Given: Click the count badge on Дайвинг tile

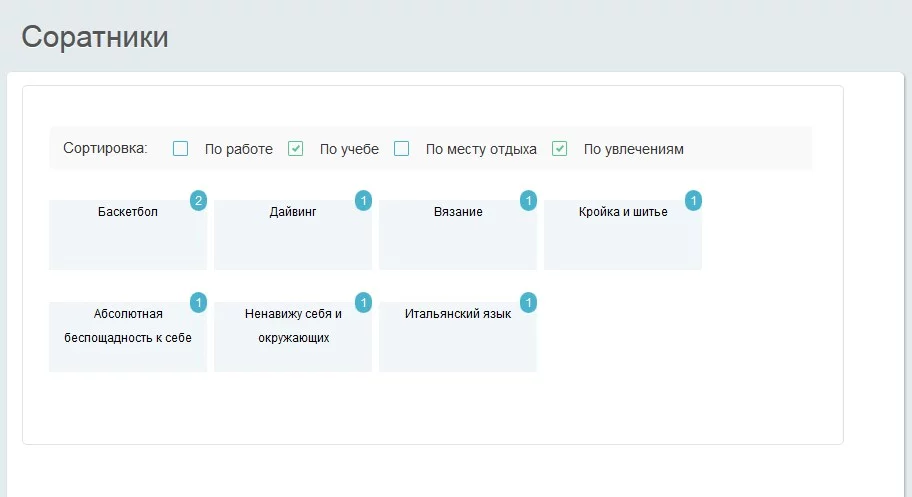Looking at the screenshot, I should pyautogui.click(x=363, y=201).
